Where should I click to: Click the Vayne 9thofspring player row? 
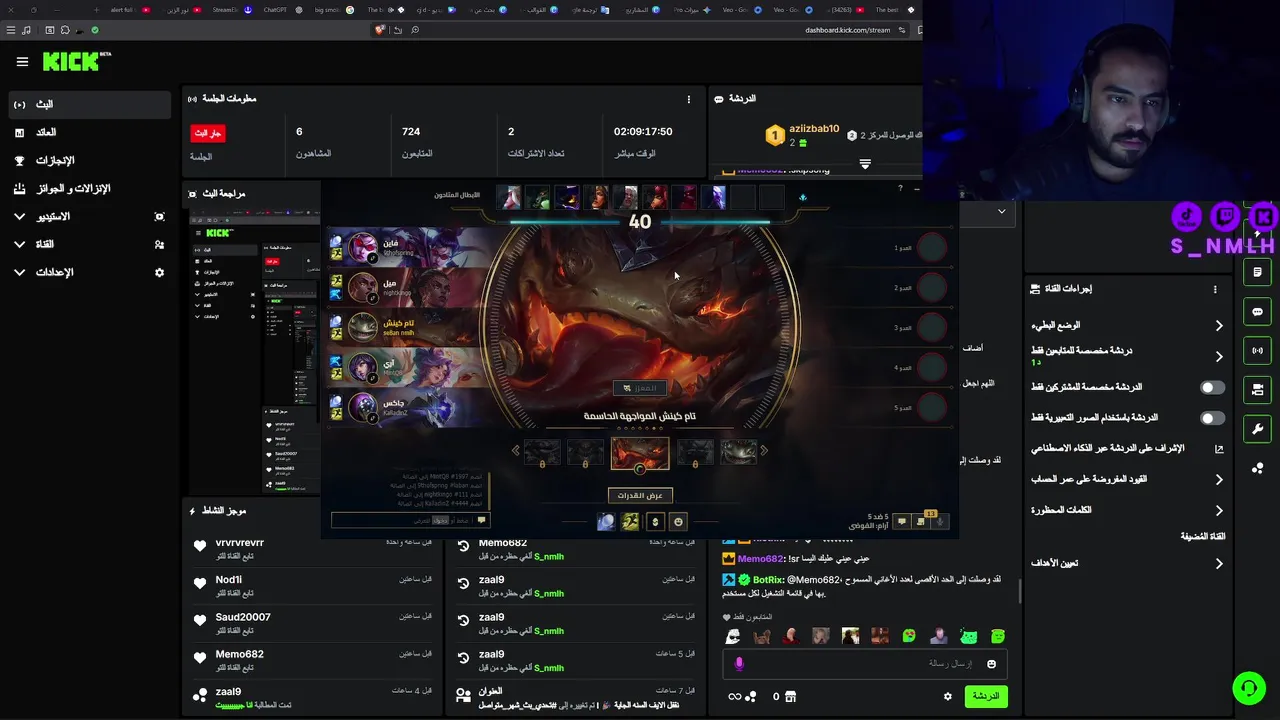coord(408,247)
